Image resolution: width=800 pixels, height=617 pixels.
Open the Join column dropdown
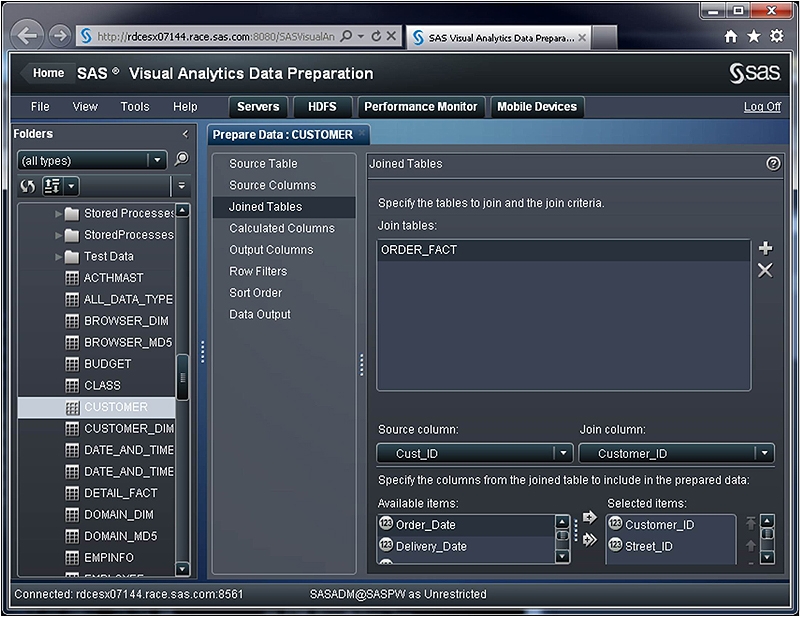point(764,453)
